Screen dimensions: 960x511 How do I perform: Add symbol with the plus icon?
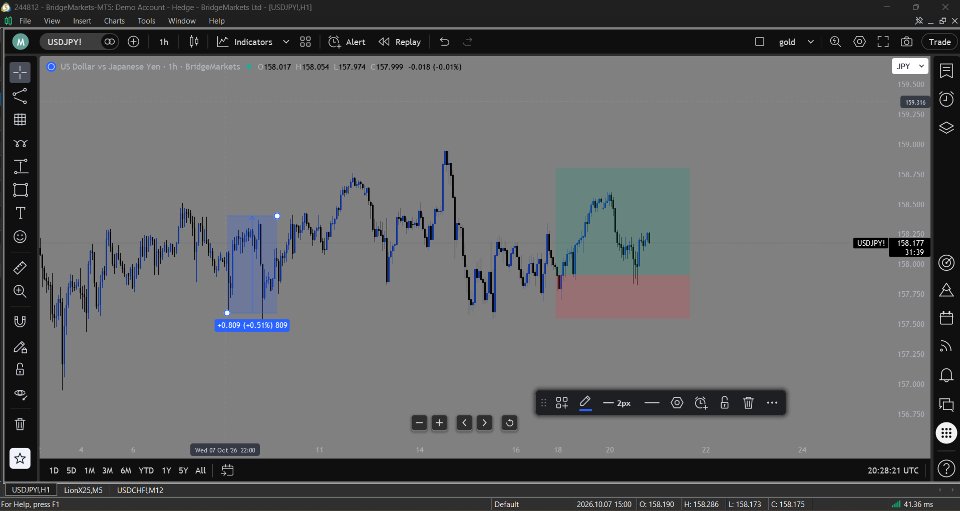point(133,42)
